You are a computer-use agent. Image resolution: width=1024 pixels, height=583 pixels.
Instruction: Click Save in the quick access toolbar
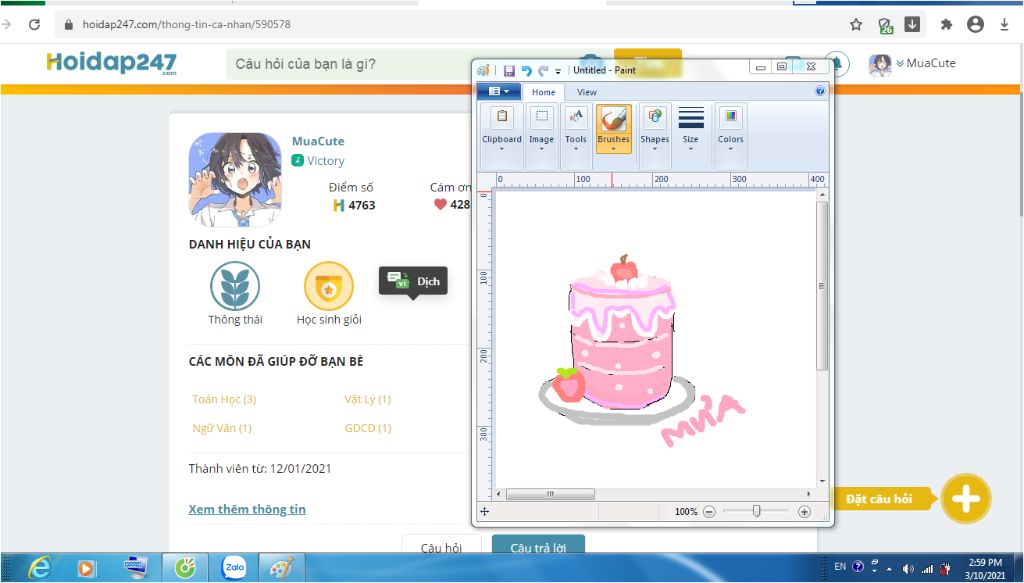(510, 69)
